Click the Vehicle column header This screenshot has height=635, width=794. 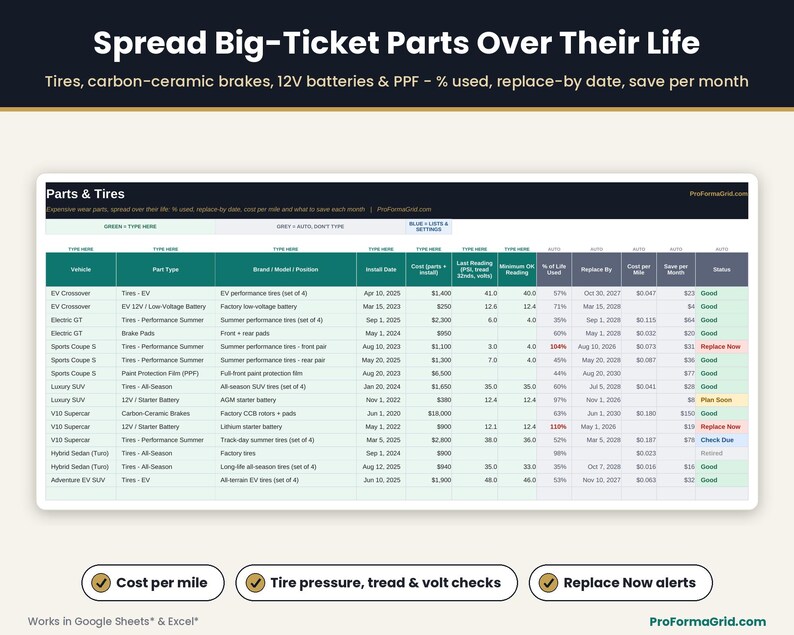[x=81, y=269]
